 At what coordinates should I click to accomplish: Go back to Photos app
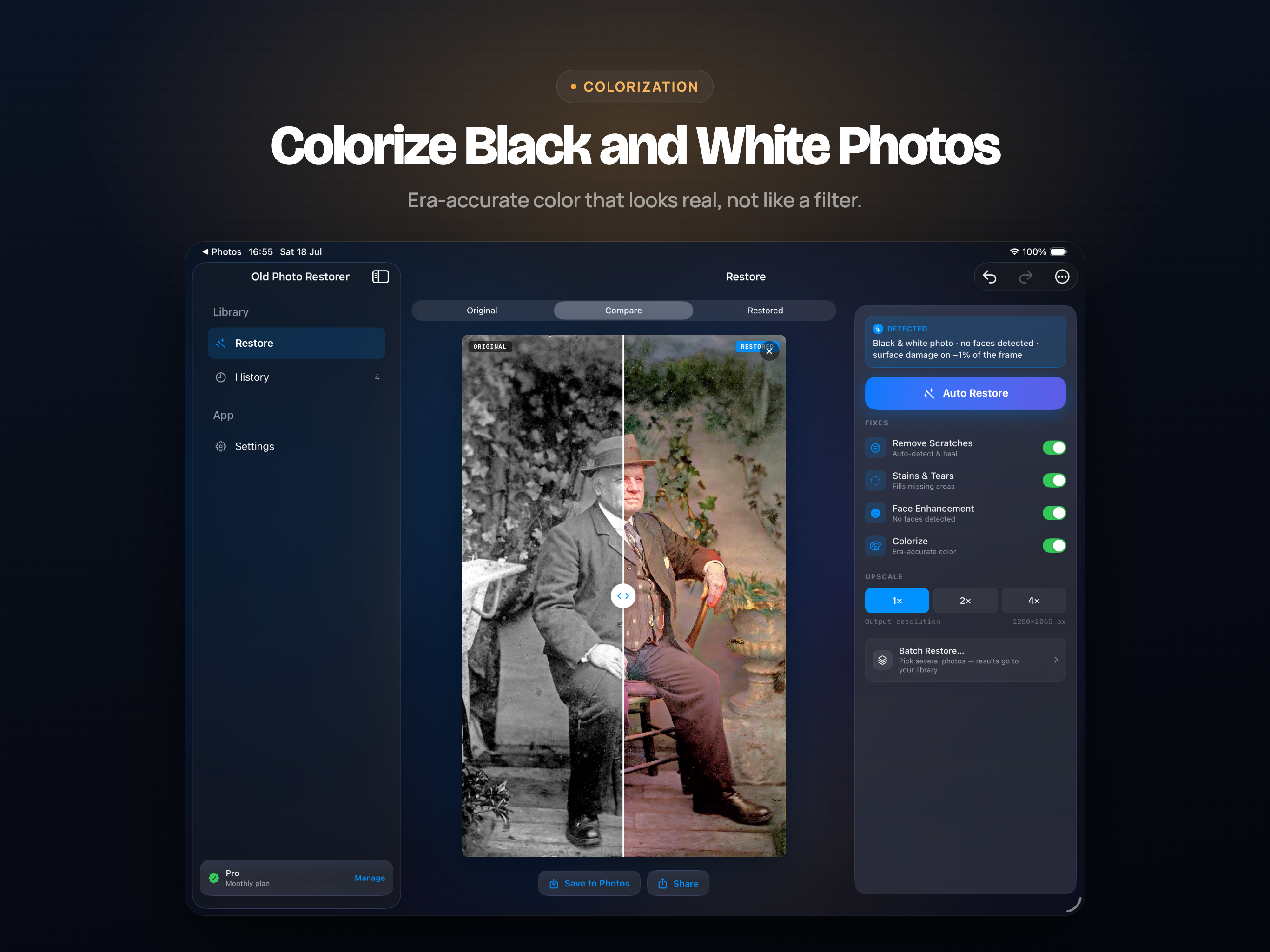[222, 251]
